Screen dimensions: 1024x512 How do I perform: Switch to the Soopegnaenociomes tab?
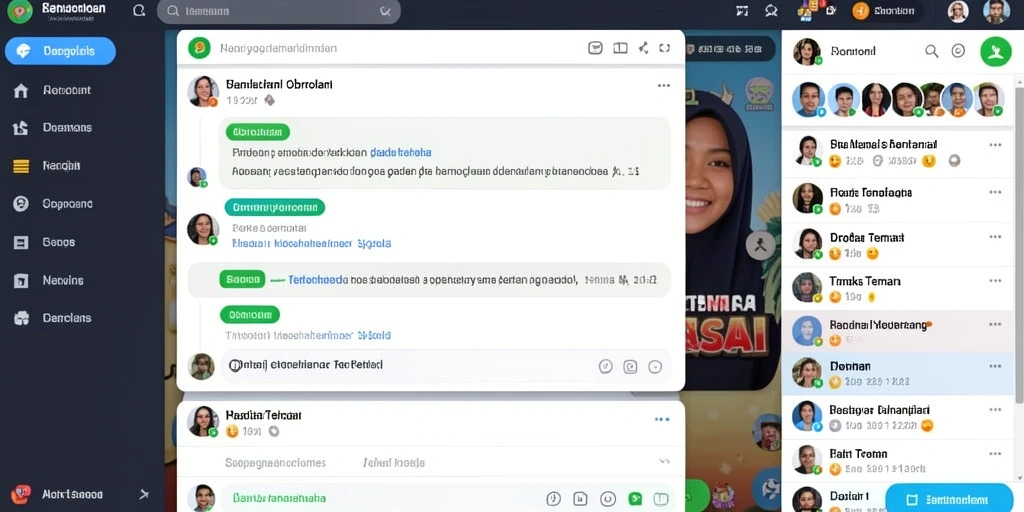(x=275, y=462)
